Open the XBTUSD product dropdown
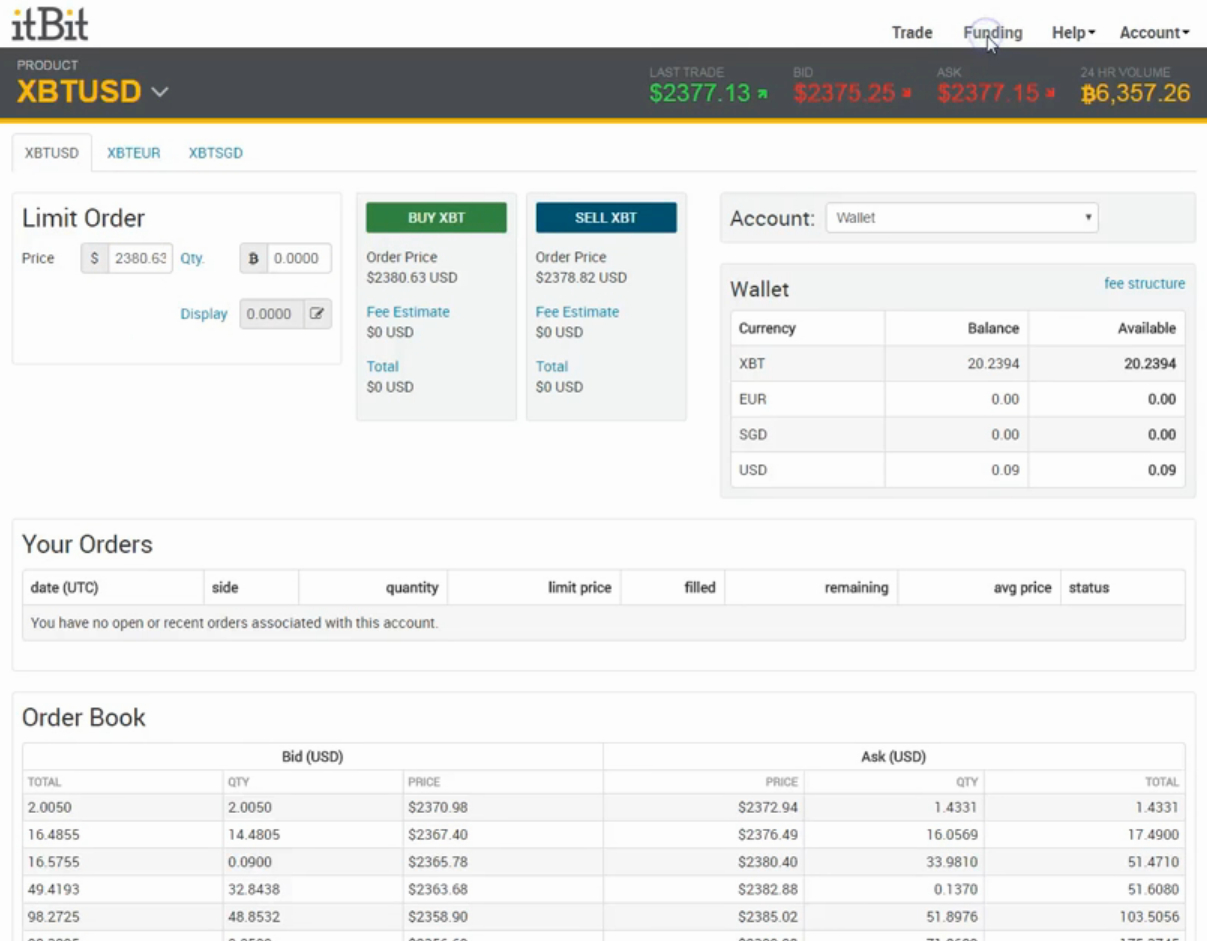The width and height of the screenshot is (1207, 941). click(x=92, y=92)
